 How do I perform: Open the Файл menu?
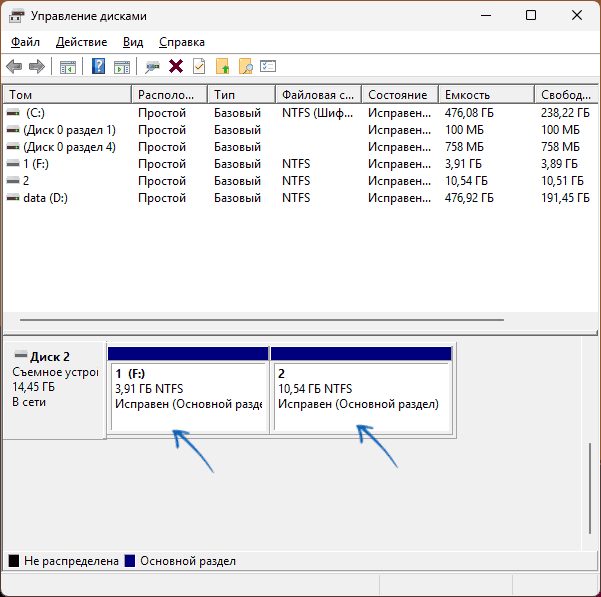25,42
